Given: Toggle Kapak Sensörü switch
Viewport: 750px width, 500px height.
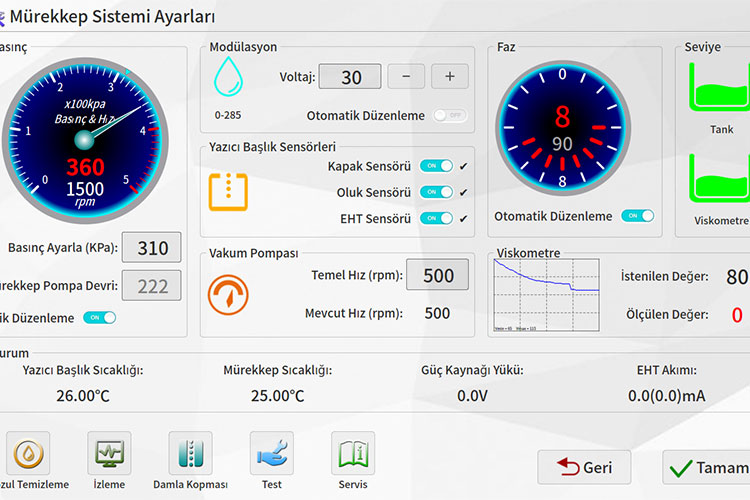Looking at the screenshot, I should [x=436, y=166].
